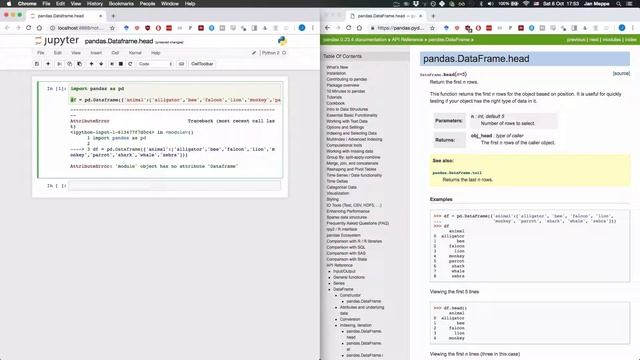Open Jupyter Help menu
This screenshot has height=360, width=640.
[156, 53]
